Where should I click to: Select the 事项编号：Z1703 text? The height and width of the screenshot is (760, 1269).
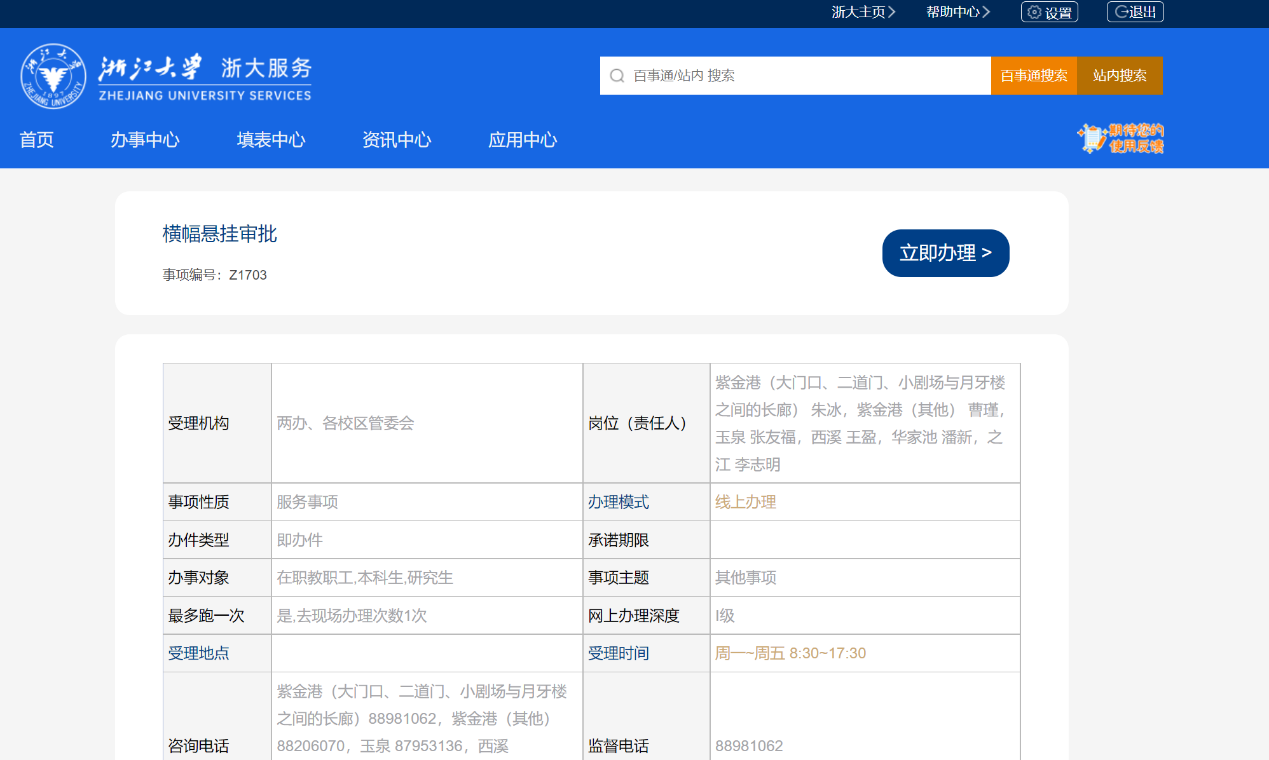click(x=215, y=275)
